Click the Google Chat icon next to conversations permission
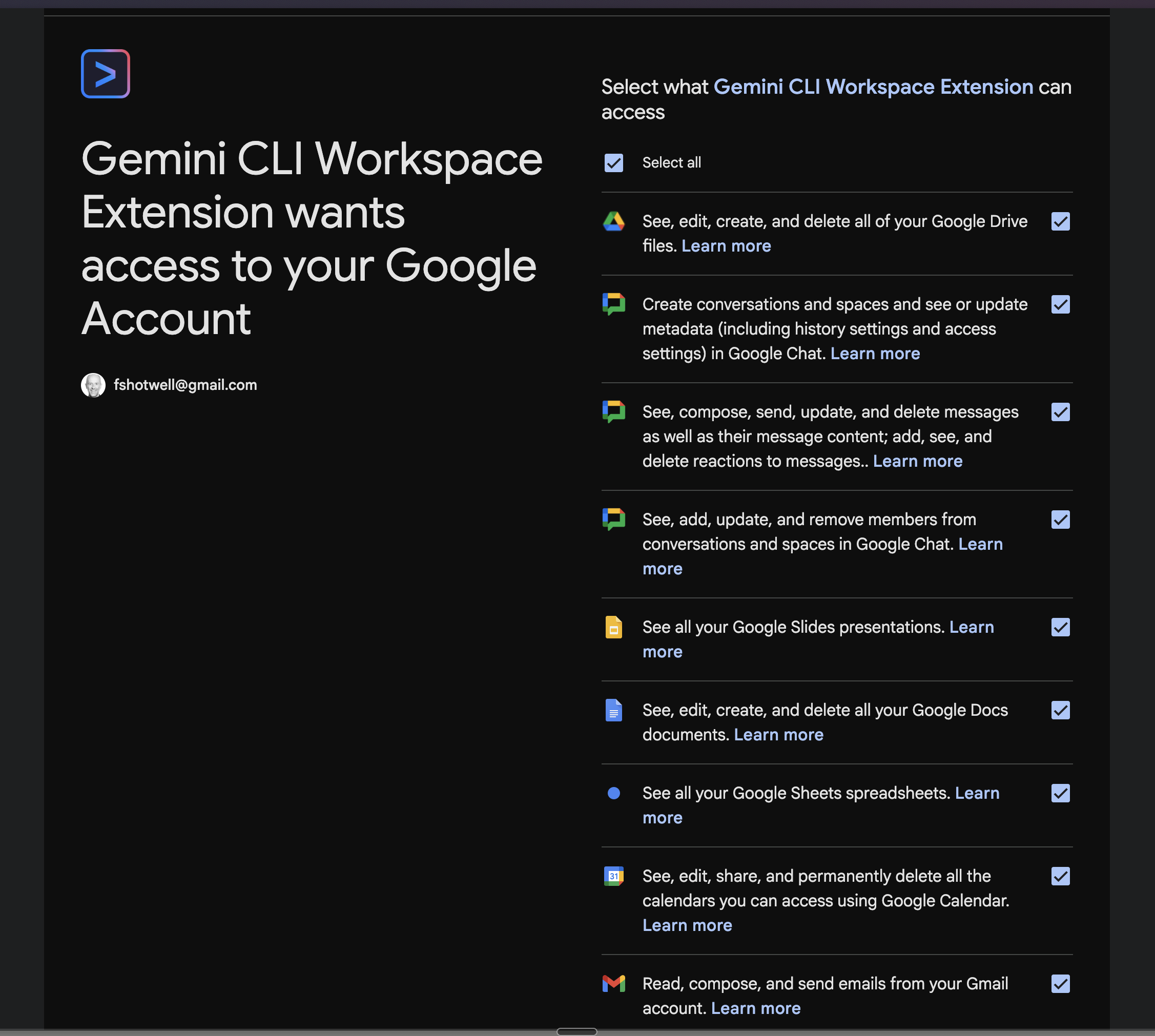This screenshot has height=1036, width=1155. [x=614, y=305]
